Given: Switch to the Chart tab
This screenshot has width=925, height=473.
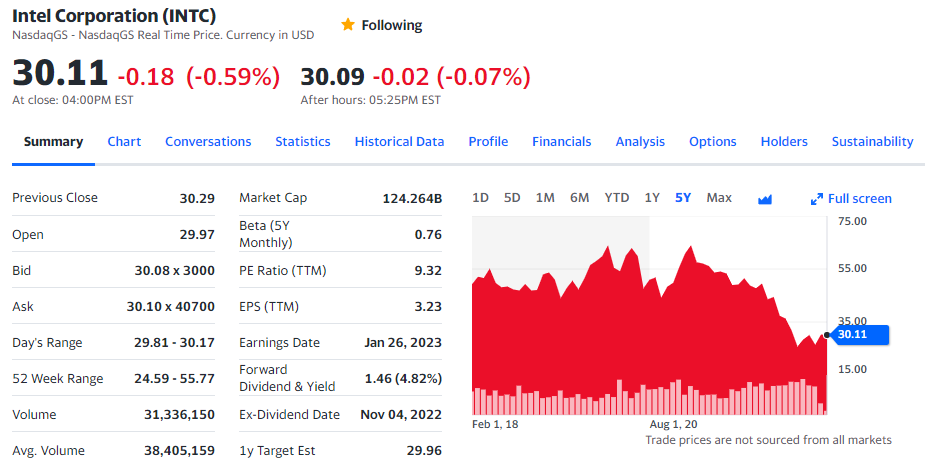Looking at the screenshot, I should pos(124,142).
